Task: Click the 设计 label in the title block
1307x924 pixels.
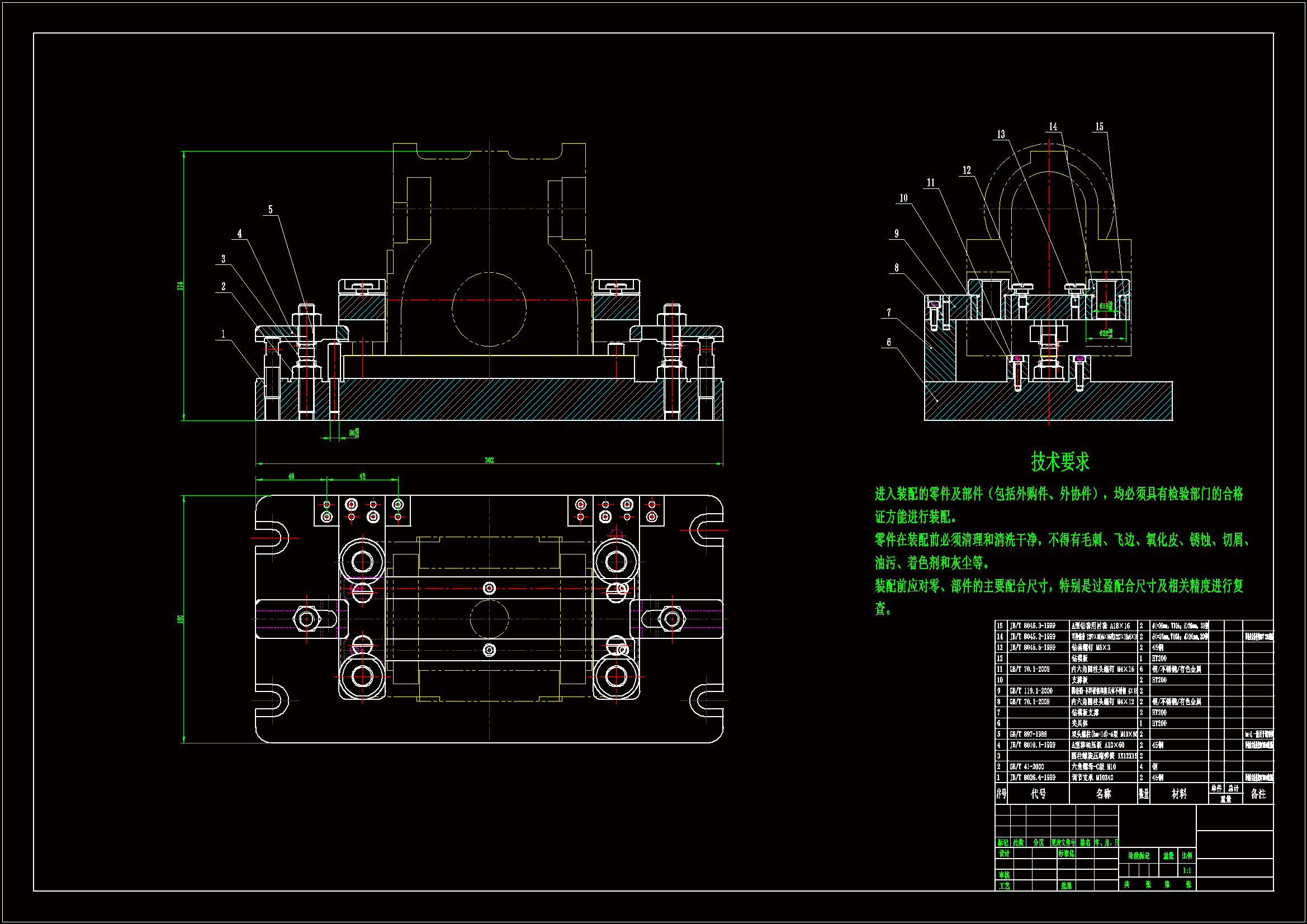Action: point(1004,854)
